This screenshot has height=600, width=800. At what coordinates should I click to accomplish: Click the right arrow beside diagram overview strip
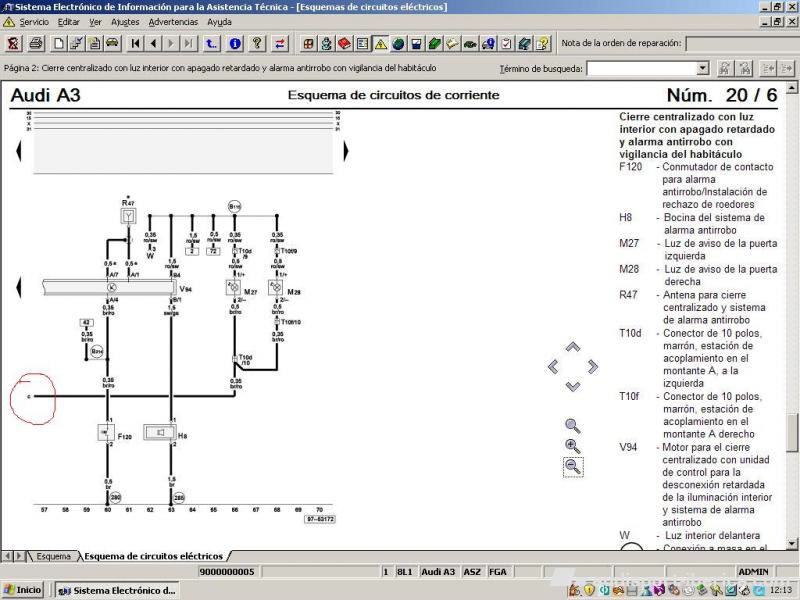tap(346, 151)
